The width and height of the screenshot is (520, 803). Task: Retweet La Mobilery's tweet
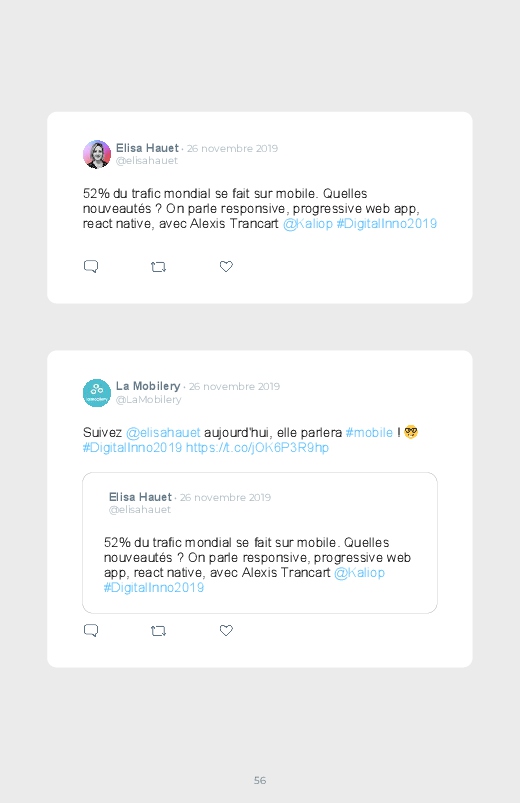[x=158, y=631]
